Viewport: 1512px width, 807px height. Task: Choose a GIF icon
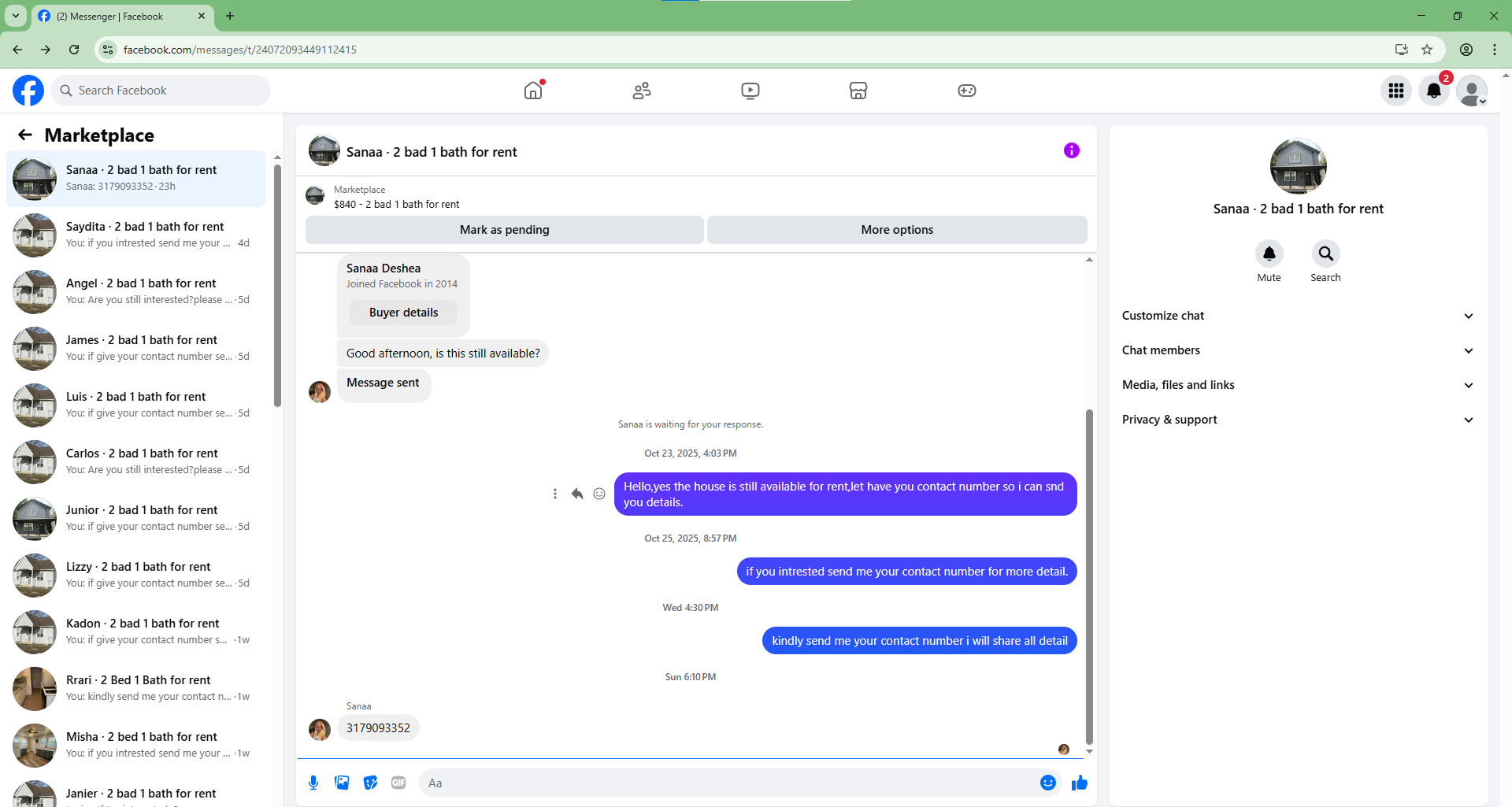pyautogui.click(x=398, y=783)
